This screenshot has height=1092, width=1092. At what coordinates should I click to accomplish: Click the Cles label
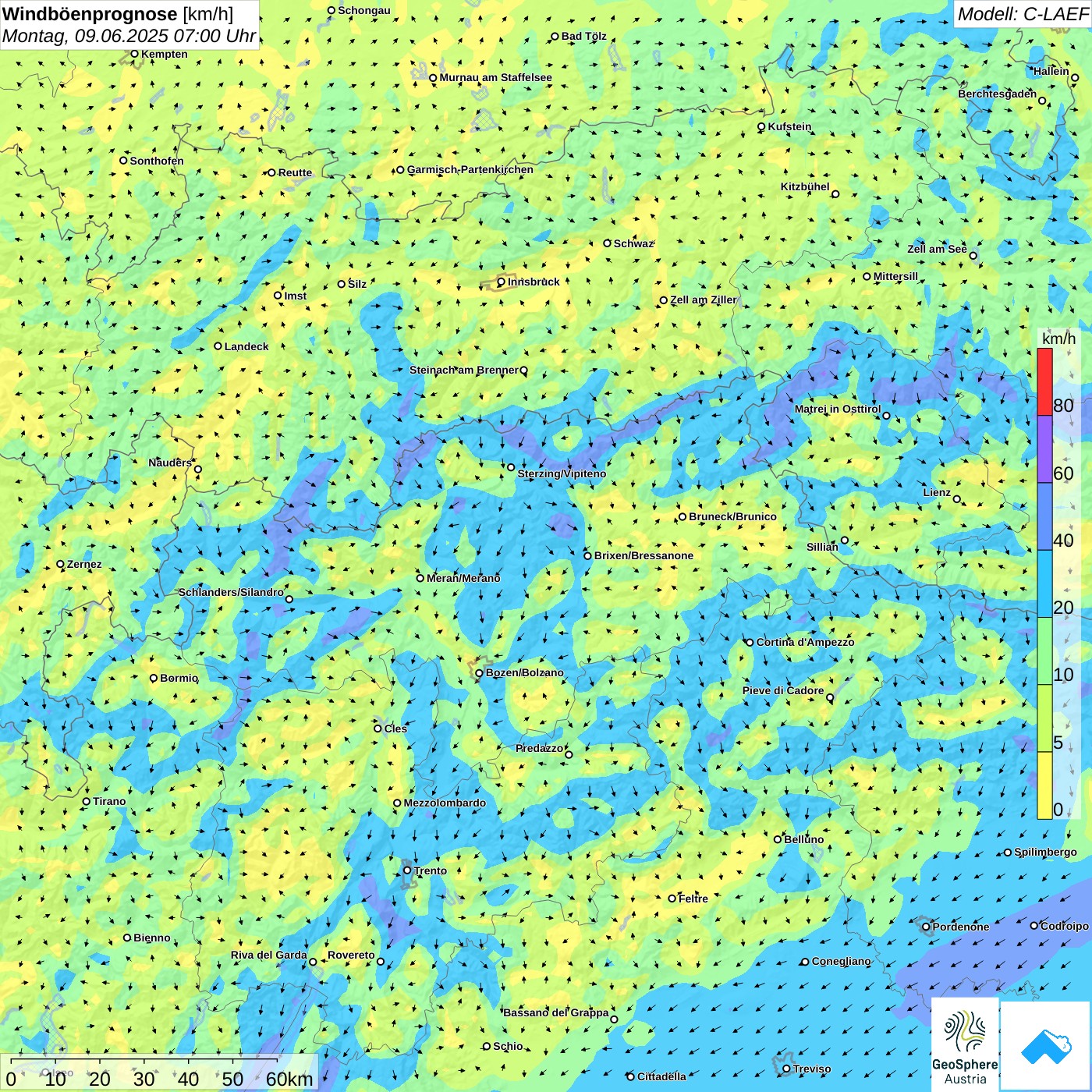point(395,729)
